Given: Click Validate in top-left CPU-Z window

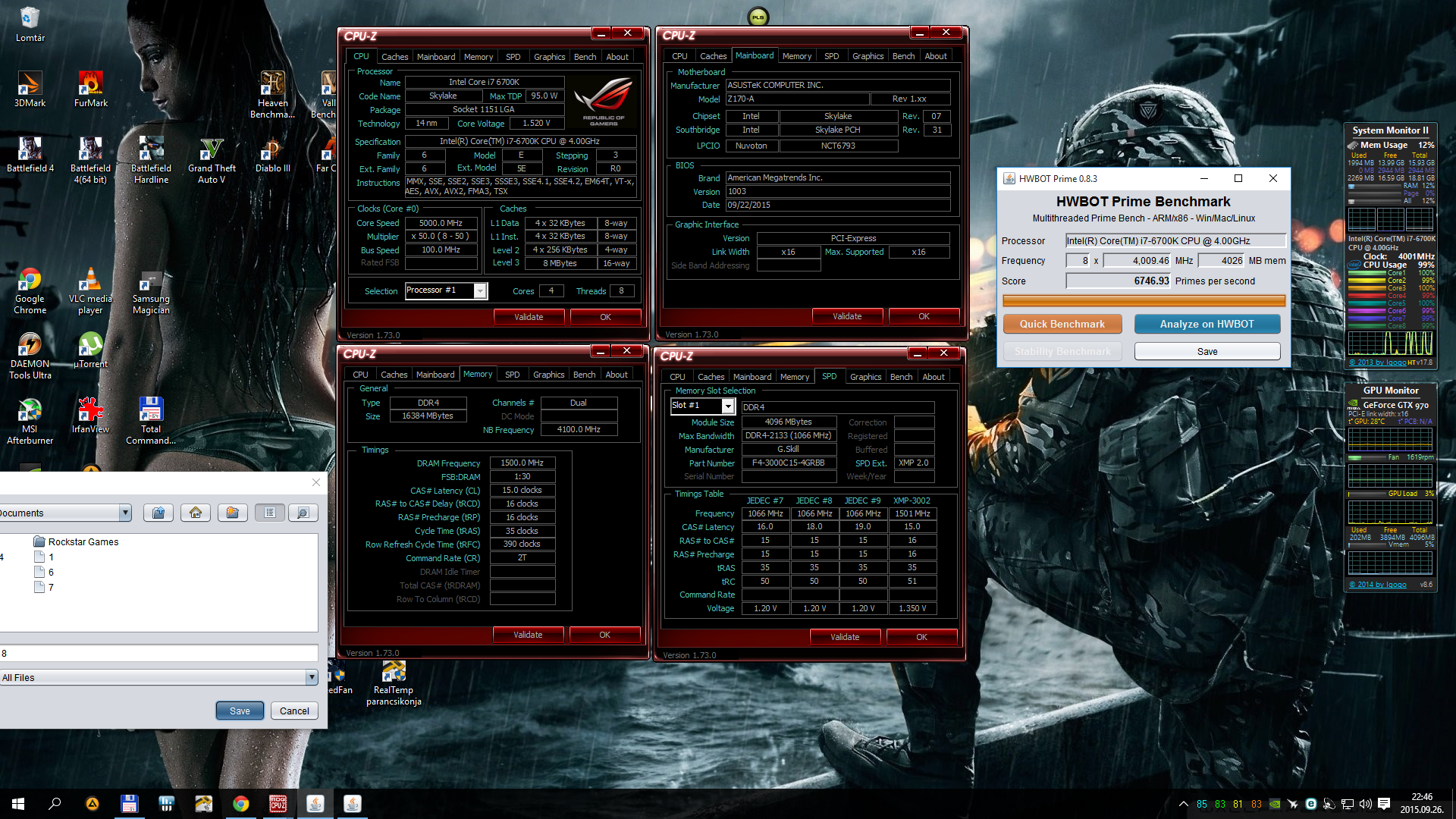Looking at the screenshot, I should (529, 317).
